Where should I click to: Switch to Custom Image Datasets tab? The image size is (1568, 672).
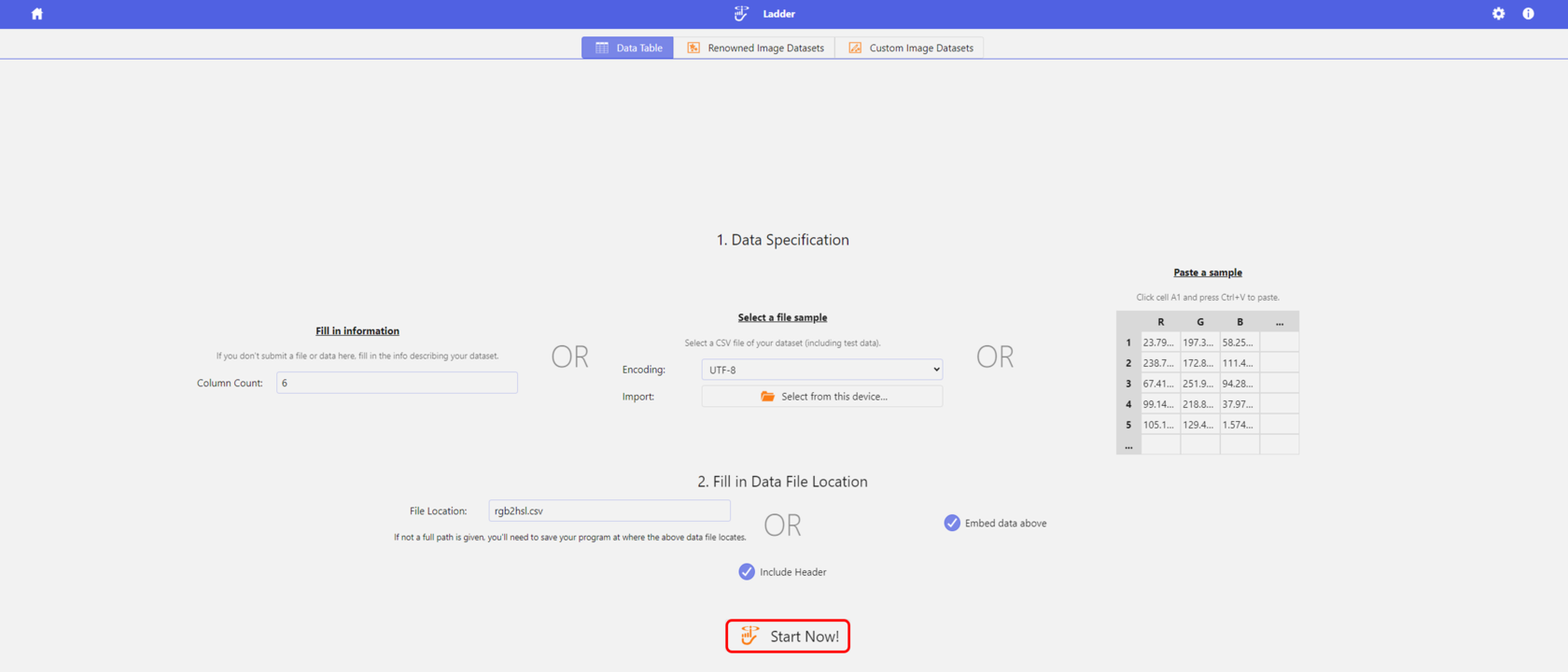point(920,48)
